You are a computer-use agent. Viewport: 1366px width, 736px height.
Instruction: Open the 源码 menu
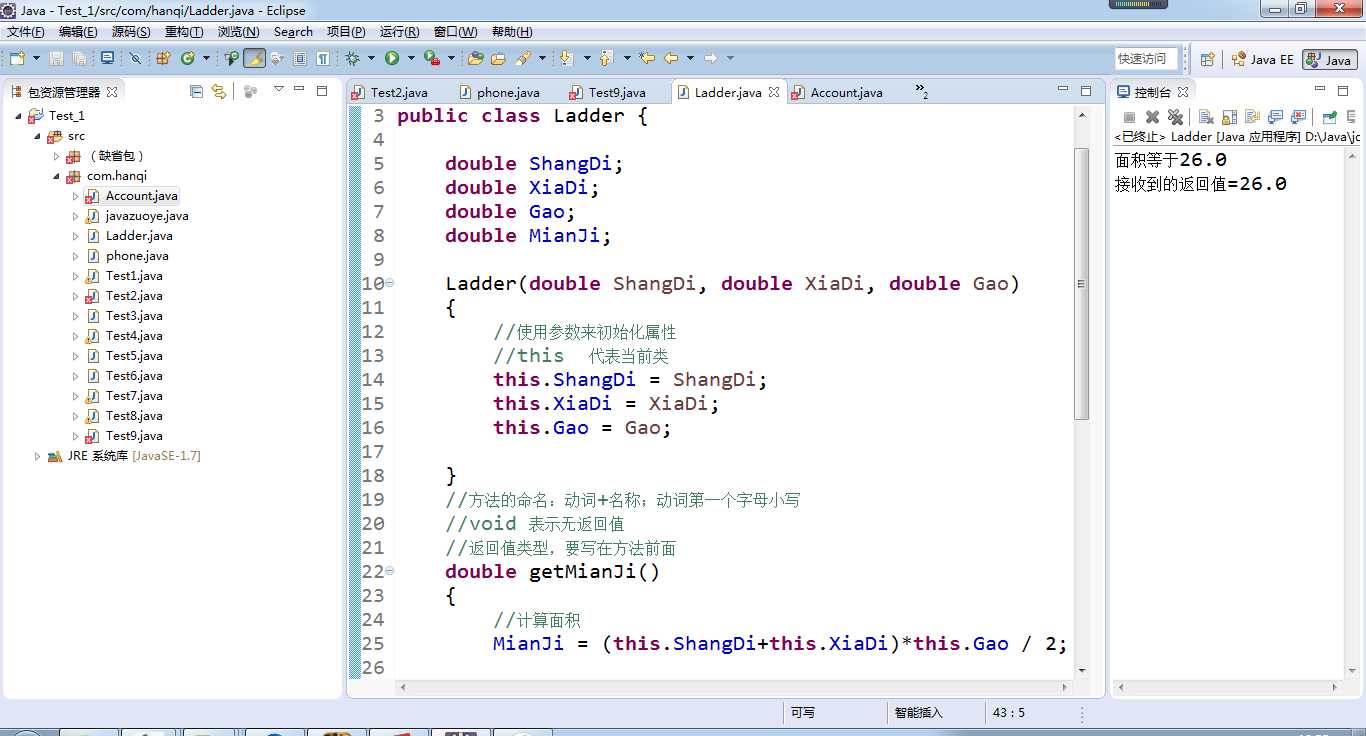coord(131,32)
